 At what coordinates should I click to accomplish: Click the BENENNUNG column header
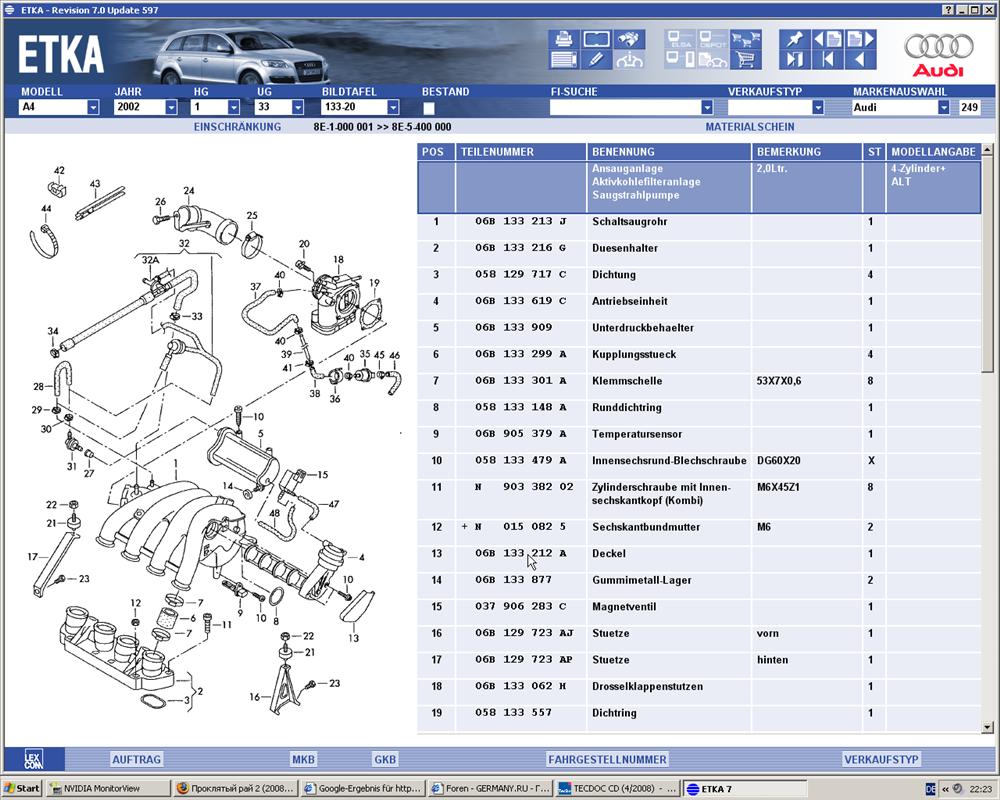tap(668, 152)
